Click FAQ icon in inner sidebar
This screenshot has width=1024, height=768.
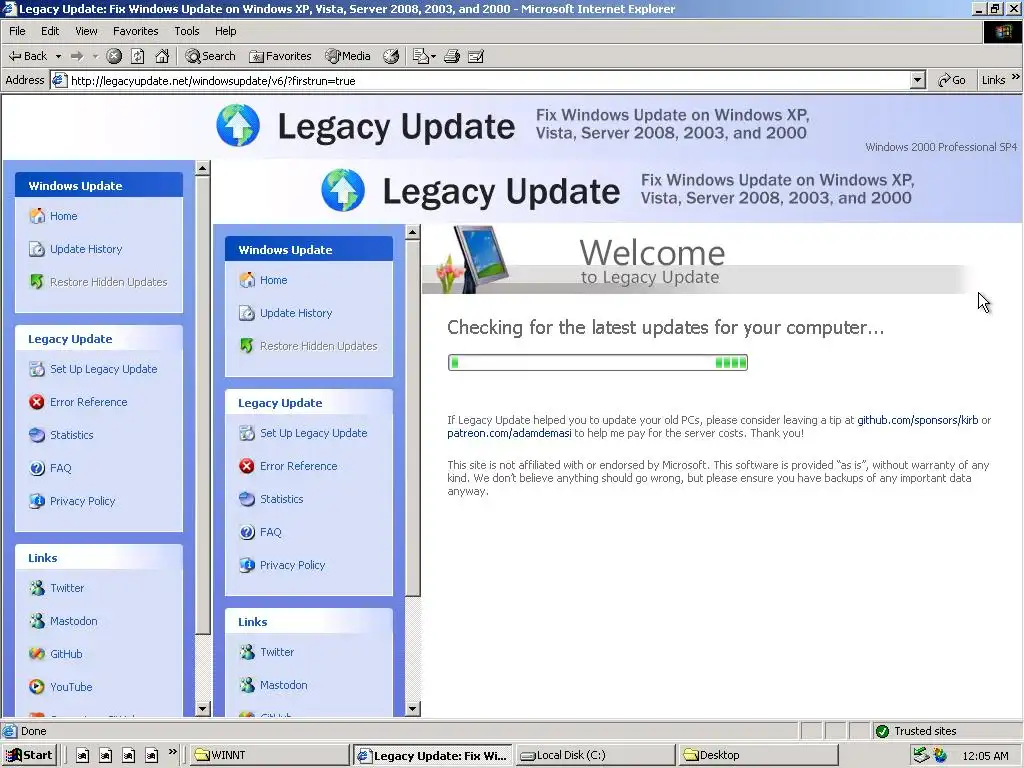[247, 532]
